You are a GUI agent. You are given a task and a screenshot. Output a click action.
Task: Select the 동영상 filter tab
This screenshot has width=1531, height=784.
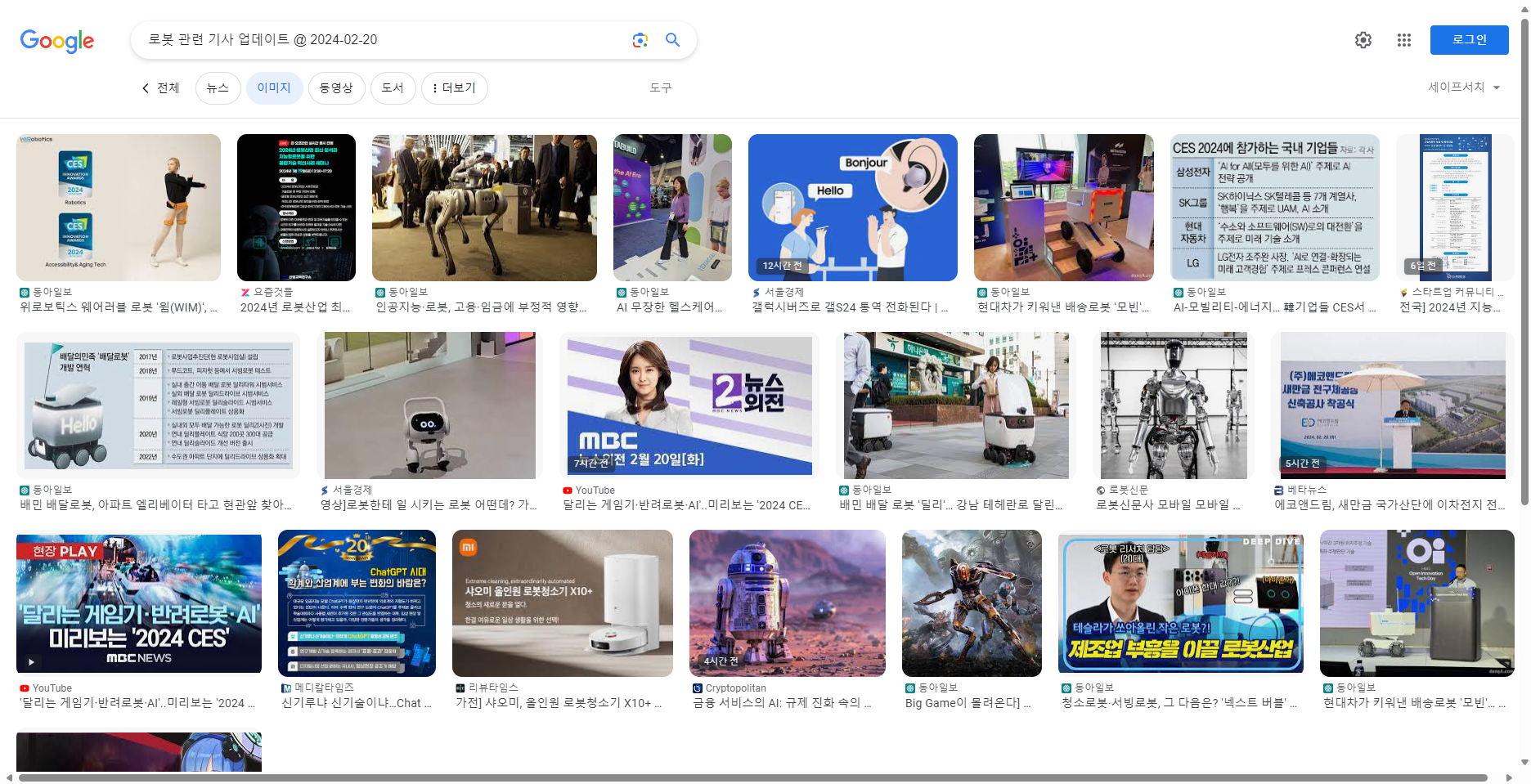pos(336,87)
